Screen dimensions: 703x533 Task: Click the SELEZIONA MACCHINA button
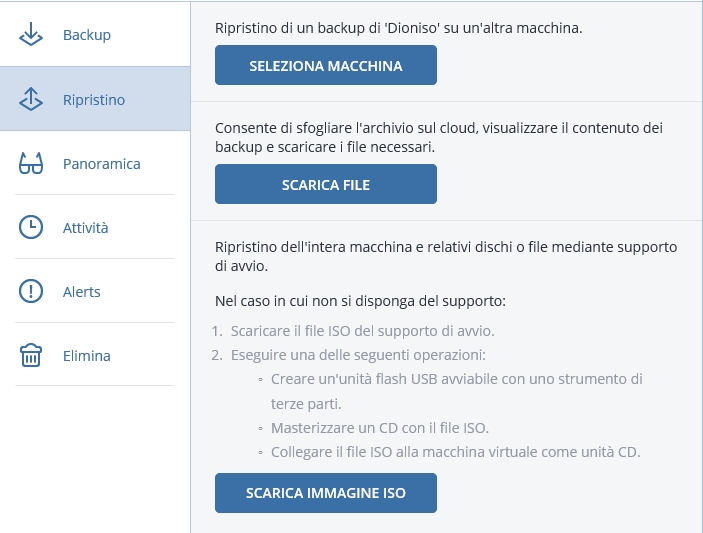(326, 65)
